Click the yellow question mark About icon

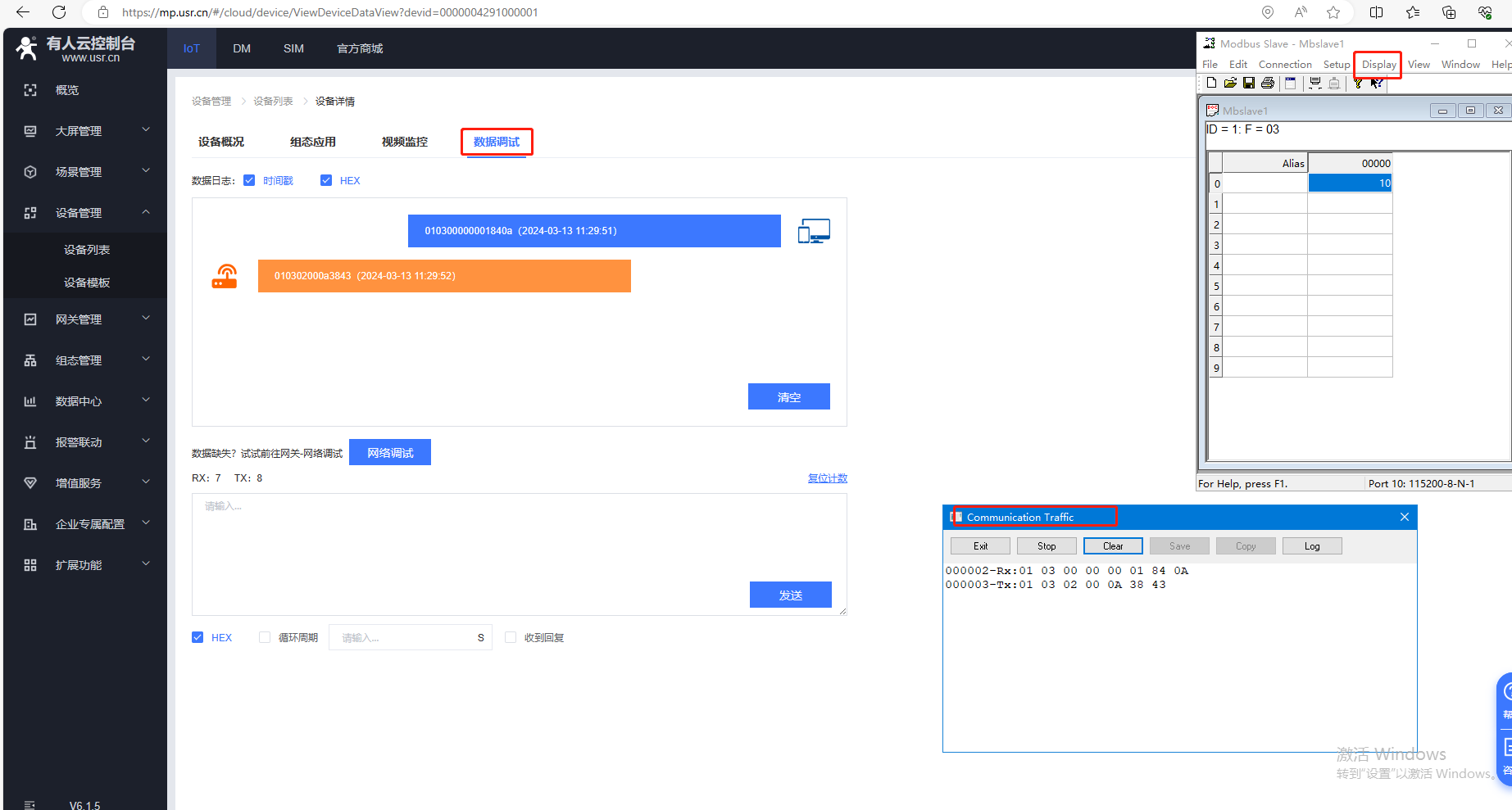click(x=1358, y=83)
